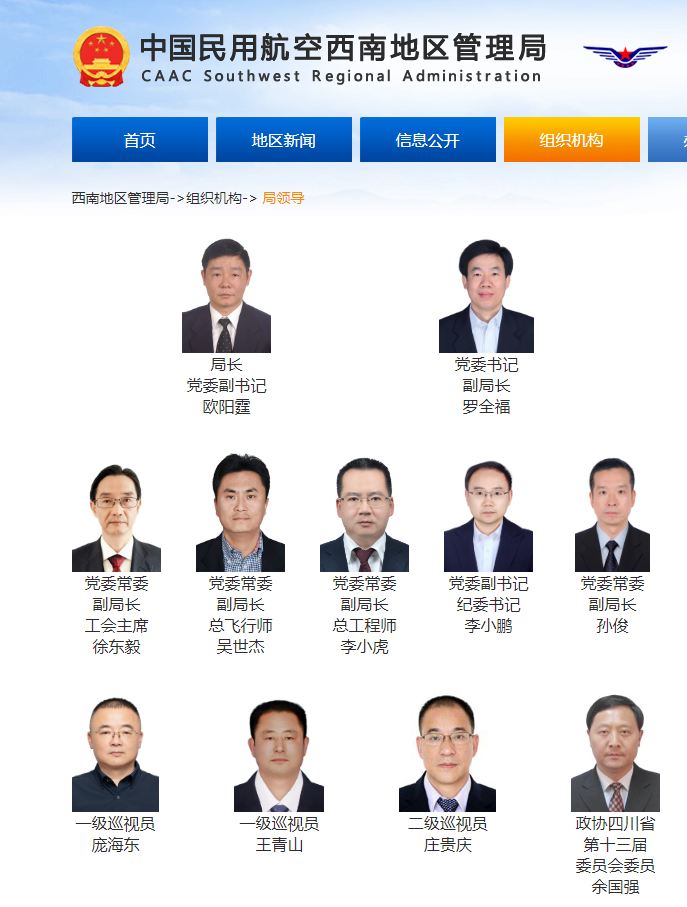Click the photo of 庄贵庆
Screen dimensions: 687x907
coord(447,753)
